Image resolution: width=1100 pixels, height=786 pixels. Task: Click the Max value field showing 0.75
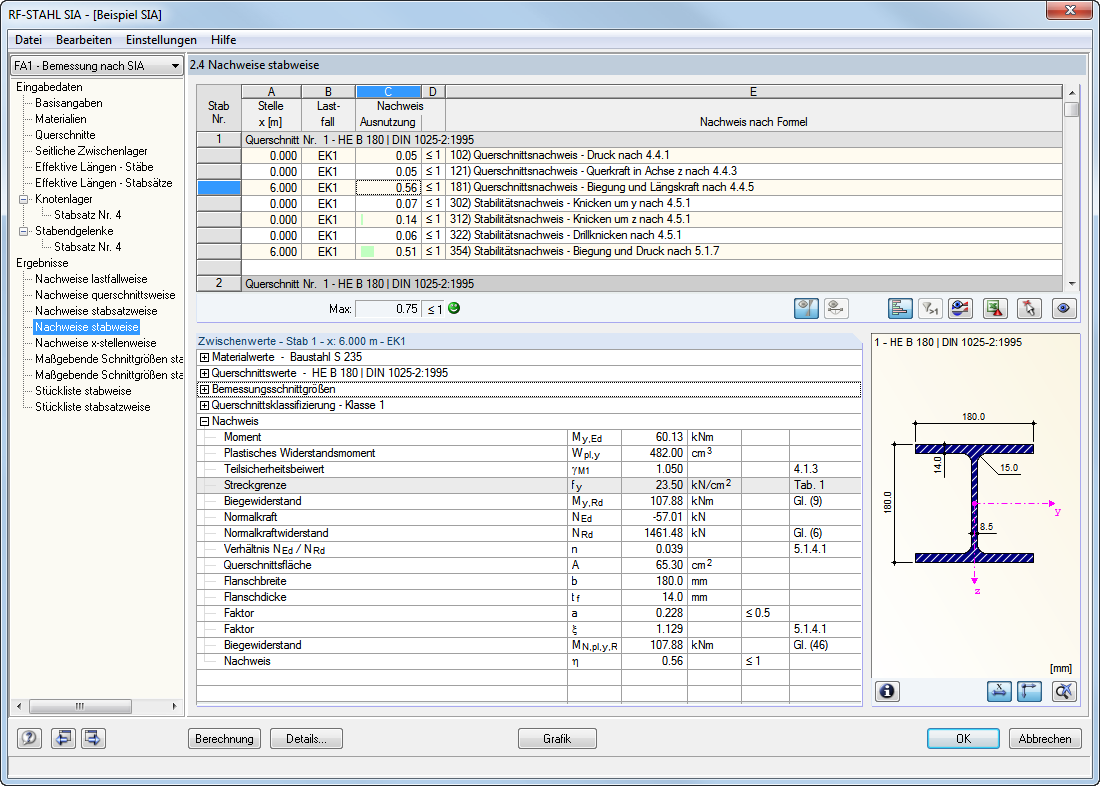[x=388, y=309]
